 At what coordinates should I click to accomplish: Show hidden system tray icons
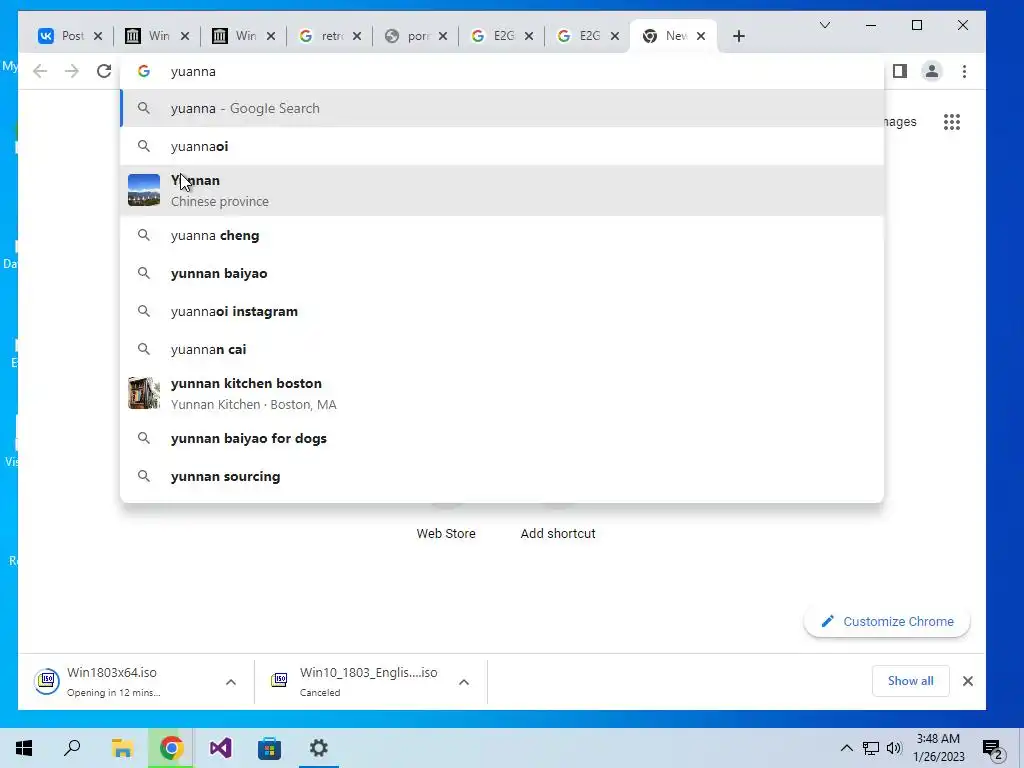tap(846, 748)
